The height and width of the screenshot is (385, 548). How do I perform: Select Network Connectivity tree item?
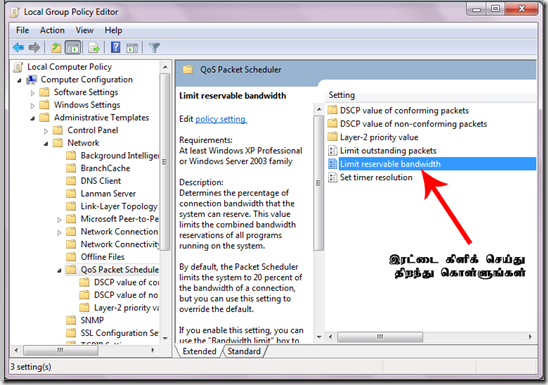coord(120,244)
